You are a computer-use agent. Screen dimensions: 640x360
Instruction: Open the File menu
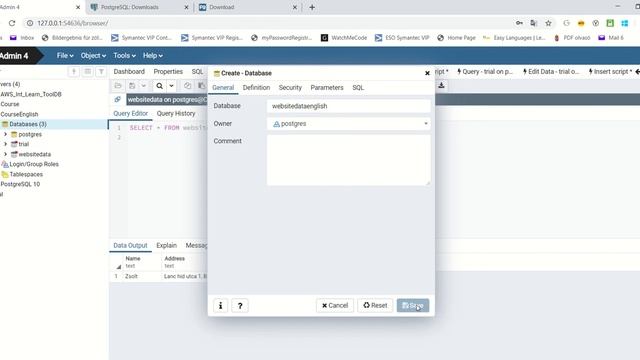click(x=65, y=56)
